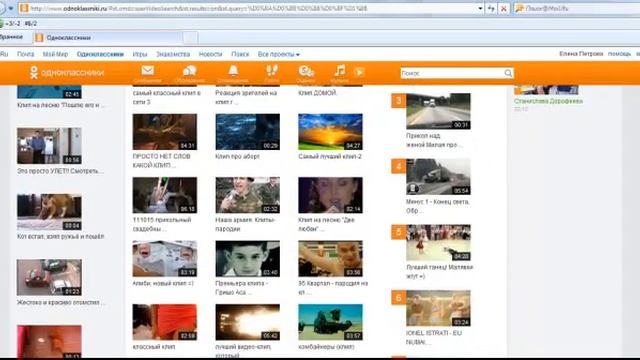This screenshot has width=640, height=360.
Task: Open Discussions speech bubbles icon
Action: pyautogui.click(x=189, y=71)
